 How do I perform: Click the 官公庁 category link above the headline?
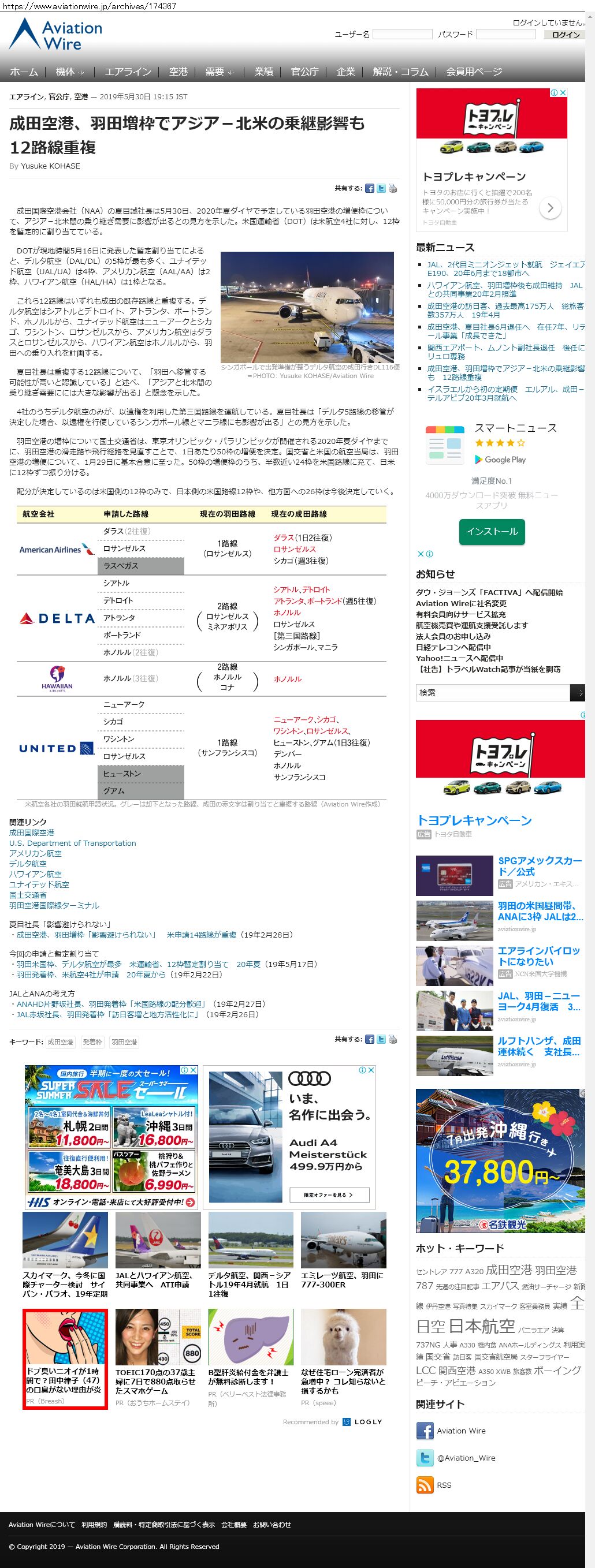click(58, 97)
